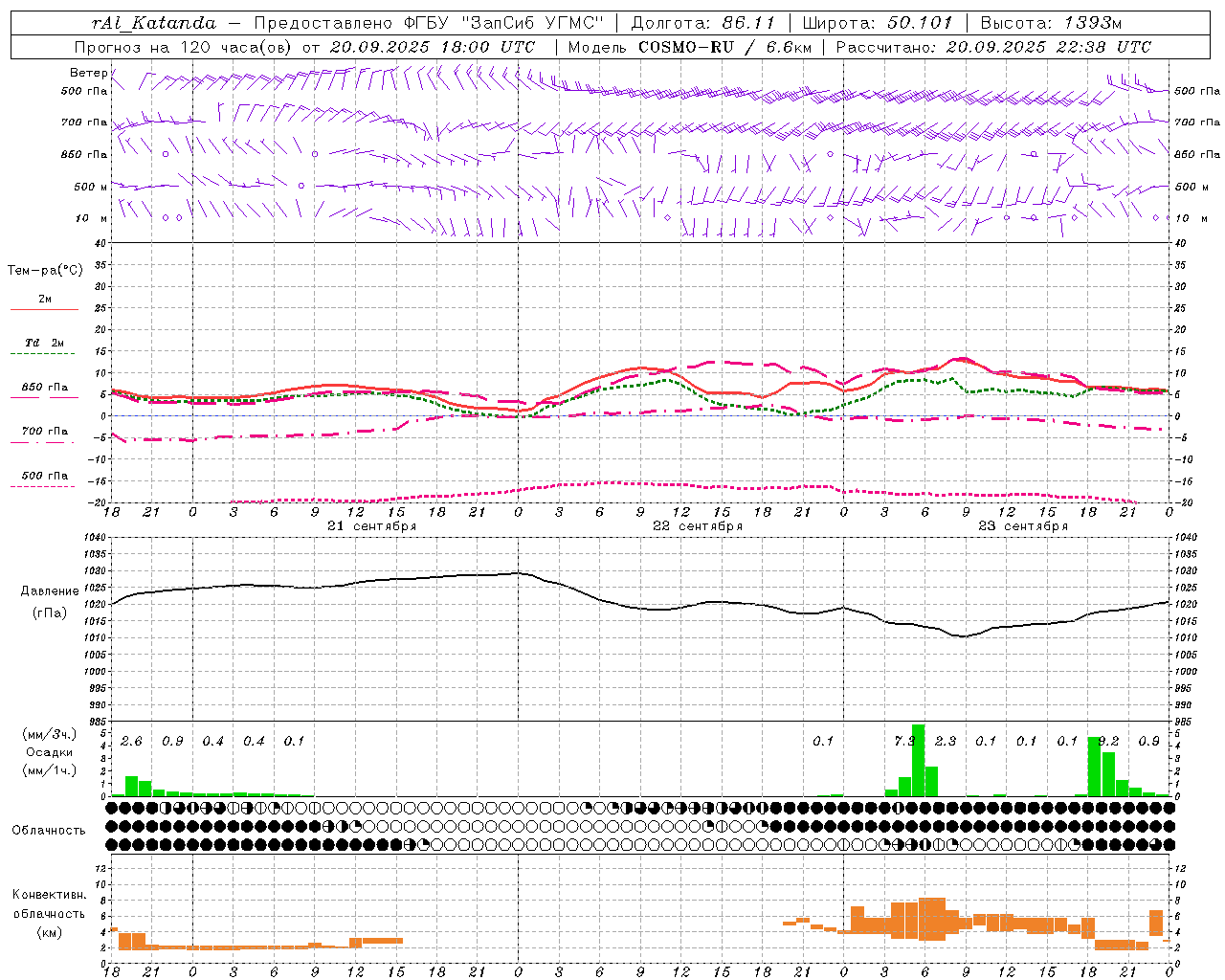Screen dimensions: 1225x980
Task: Select the Тем-ра(°C) axis title
Action: pos(45,271)
